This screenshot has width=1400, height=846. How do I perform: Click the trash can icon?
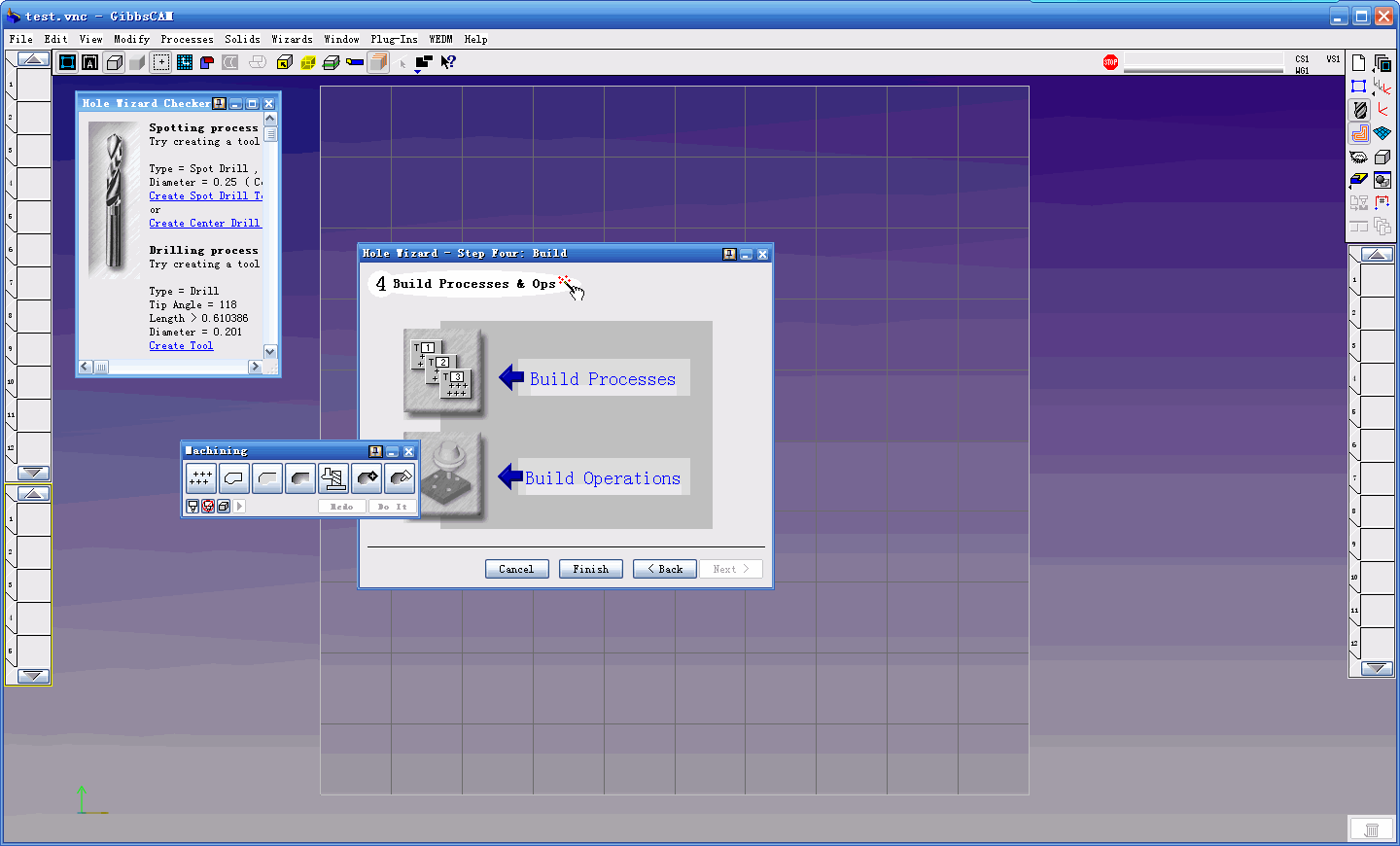(1372, 829)
